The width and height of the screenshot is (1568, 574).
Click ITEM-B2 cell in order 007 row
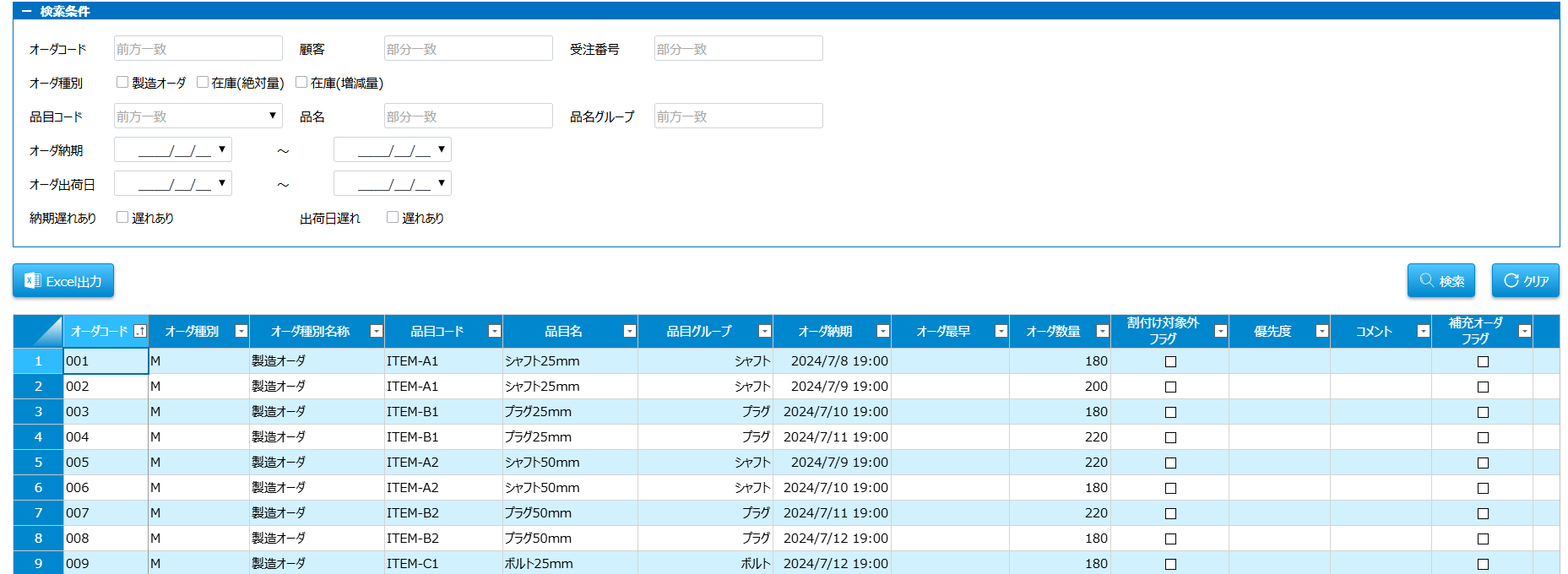coord(443,512)
